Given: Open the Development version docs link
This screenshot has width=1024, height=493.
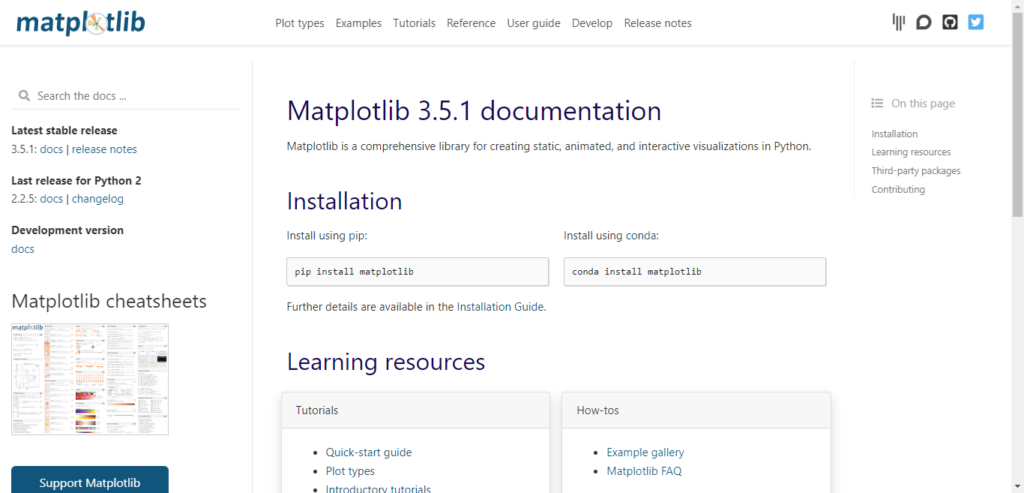Looking at the screenshot, I should tap(23, 249).
